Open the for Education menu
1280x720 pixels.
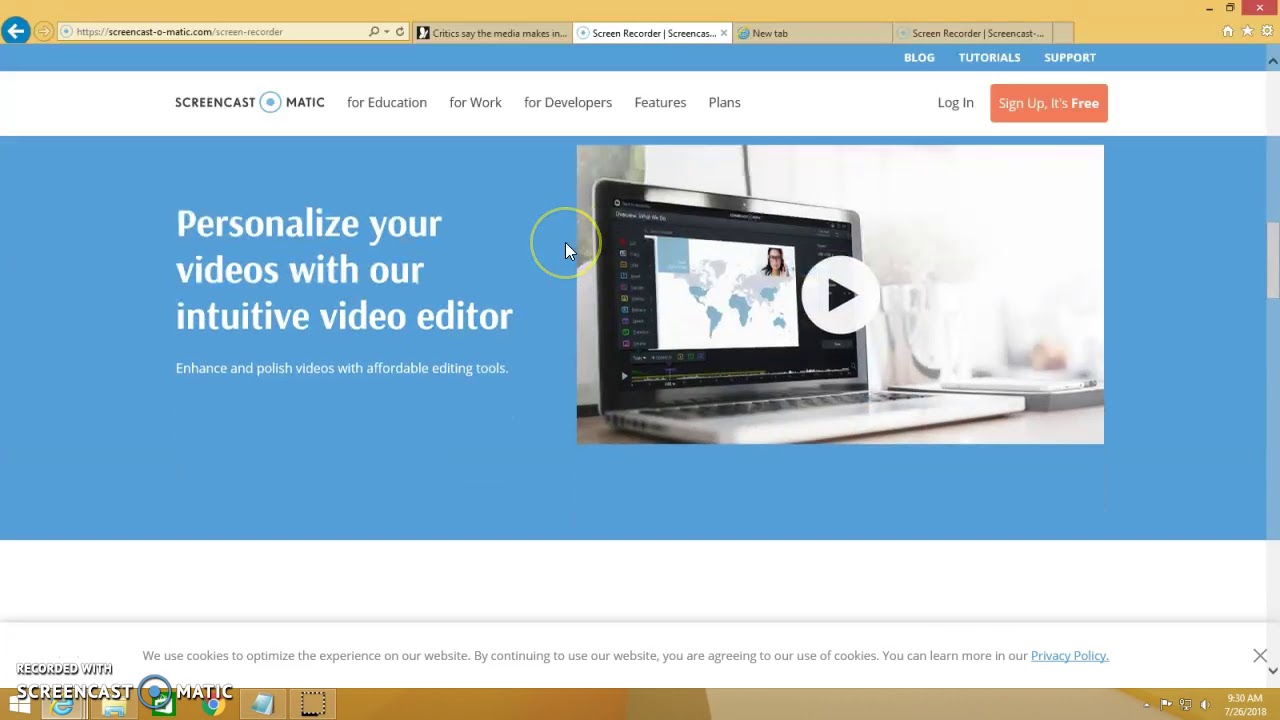[x=387, y=102]
